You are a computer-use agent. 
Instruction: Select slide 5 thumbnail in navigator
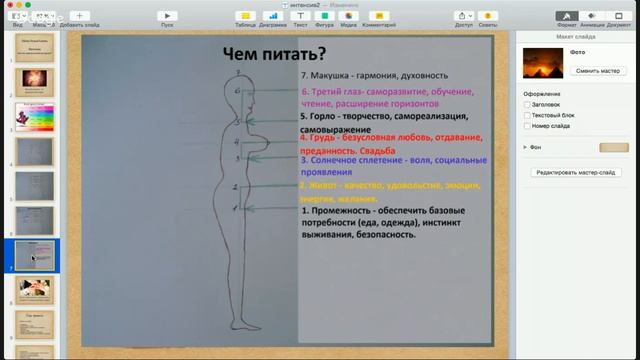(x=35, y=186)
